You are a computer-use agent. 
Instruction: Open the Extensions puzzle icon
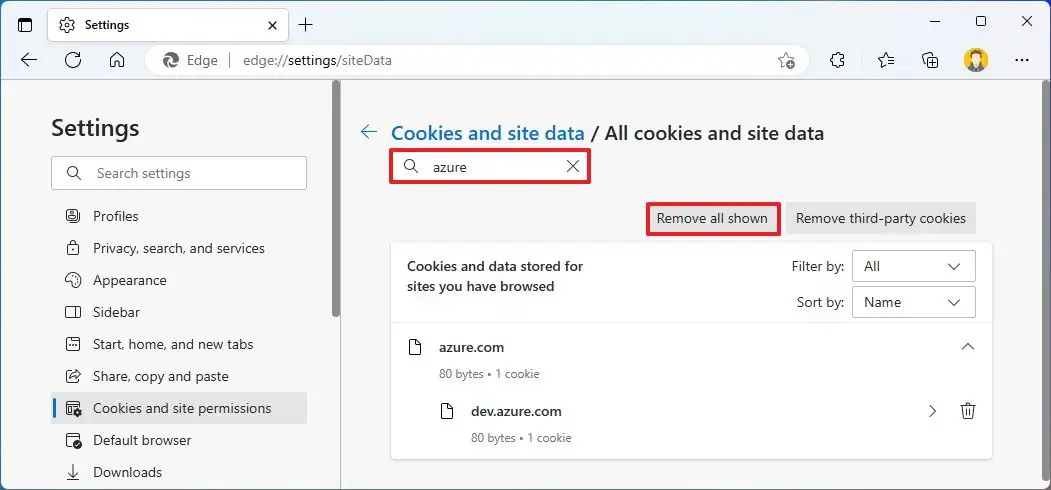point(837,60)
